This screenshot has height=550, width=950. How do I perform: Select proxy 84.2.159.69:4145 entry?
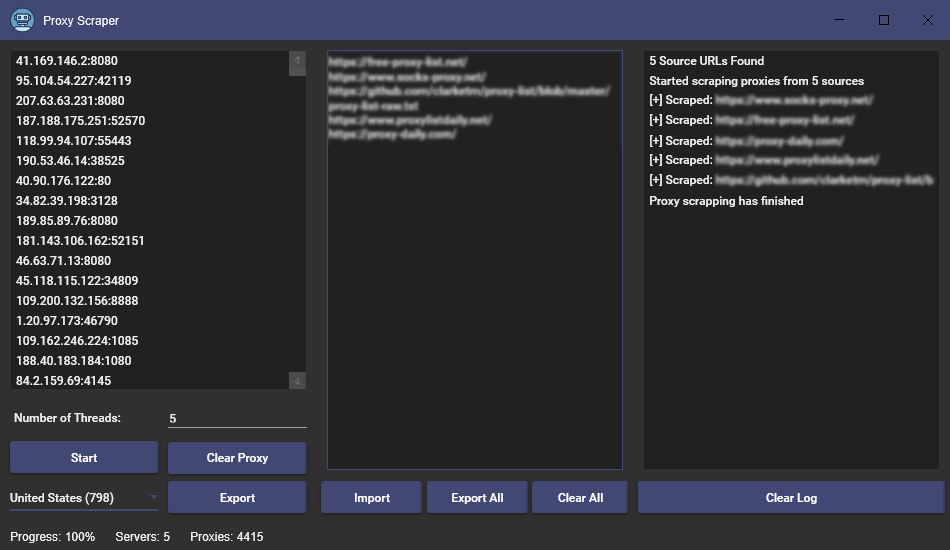coord(64,381)
